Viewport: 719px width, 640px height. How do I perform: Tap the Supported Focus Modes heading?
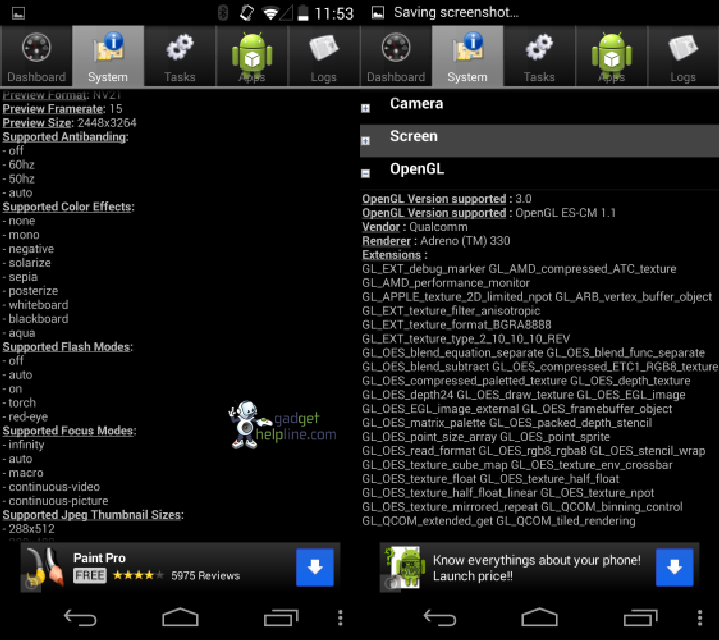(x=69, y=430)
